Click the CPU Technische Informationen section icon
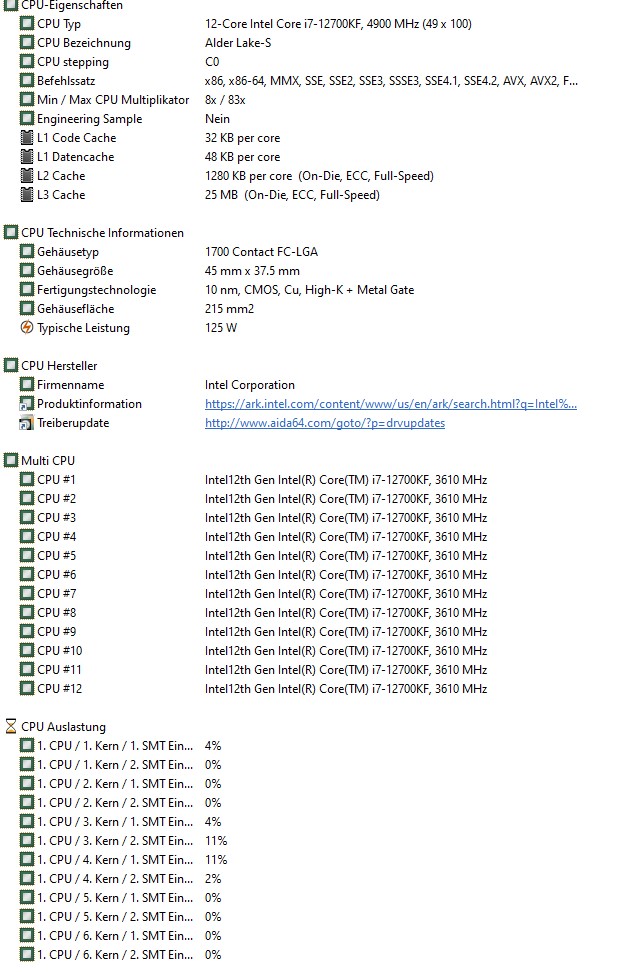 tap(11, 232)
